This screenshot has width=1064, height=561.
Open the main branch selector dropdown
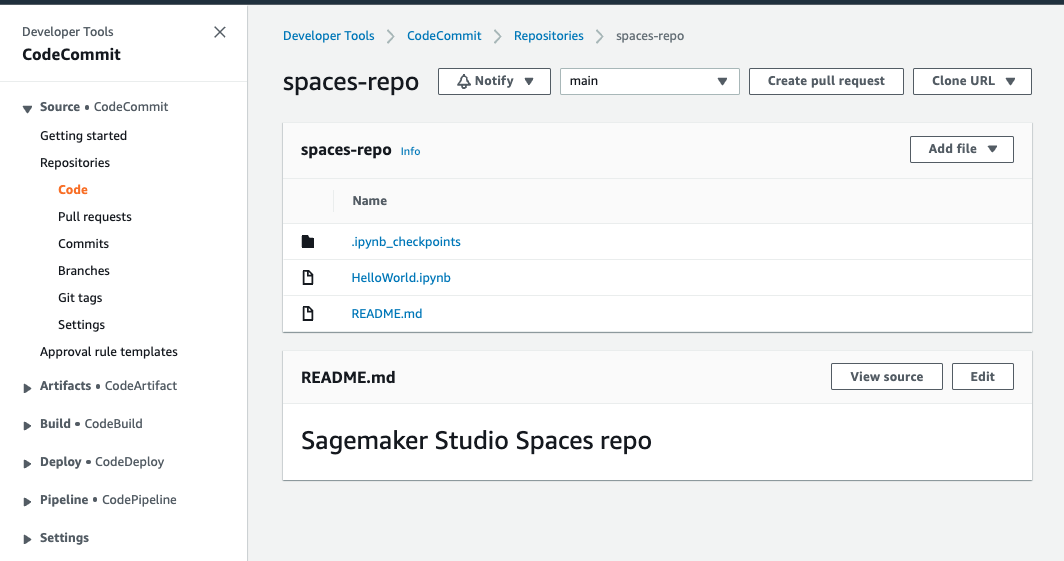pyautogui.click(x=649, y=81)
